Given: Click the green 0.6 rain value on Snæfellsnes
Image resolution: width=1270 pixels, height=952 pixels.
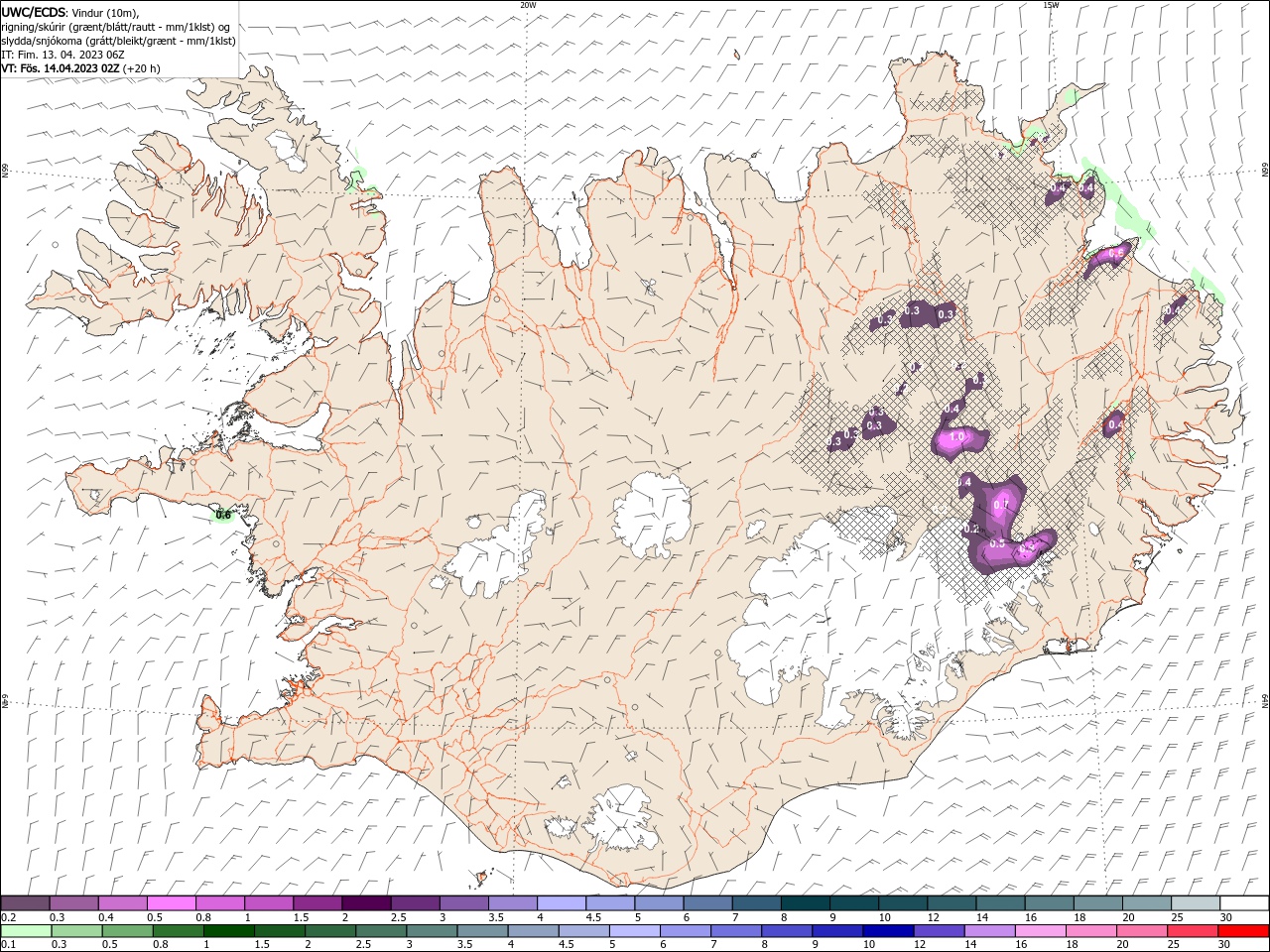Looking at the screenshot, I should click(223, 515).
